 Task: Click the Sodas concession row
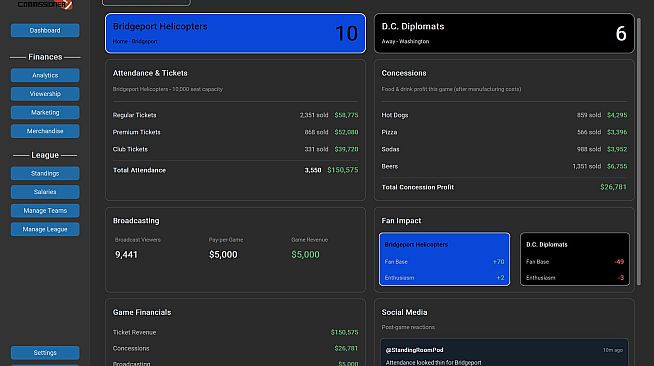click(504, 149)
